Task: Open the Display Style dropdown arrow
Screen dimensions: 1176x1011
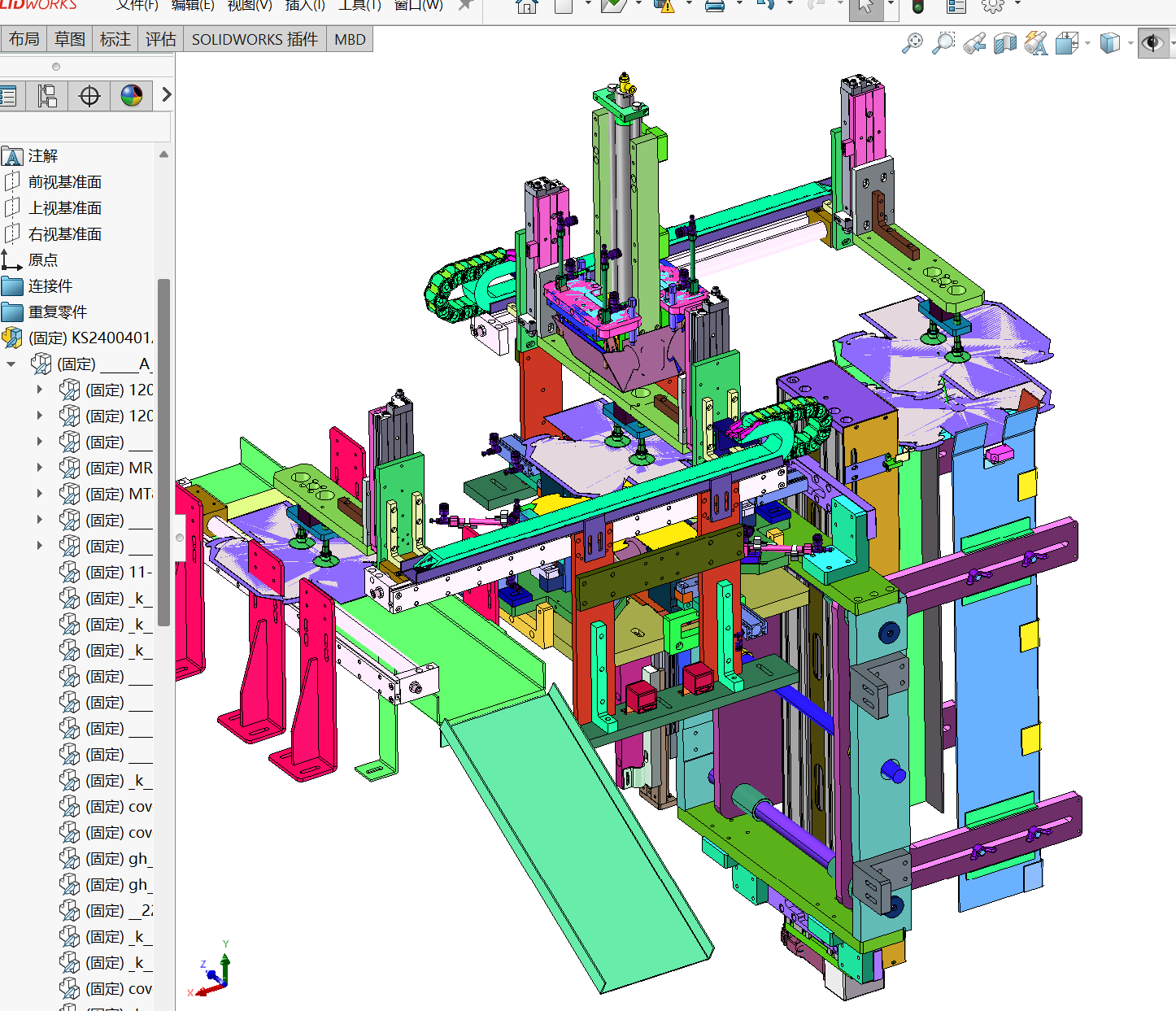Action: (x=1130, y=43)
